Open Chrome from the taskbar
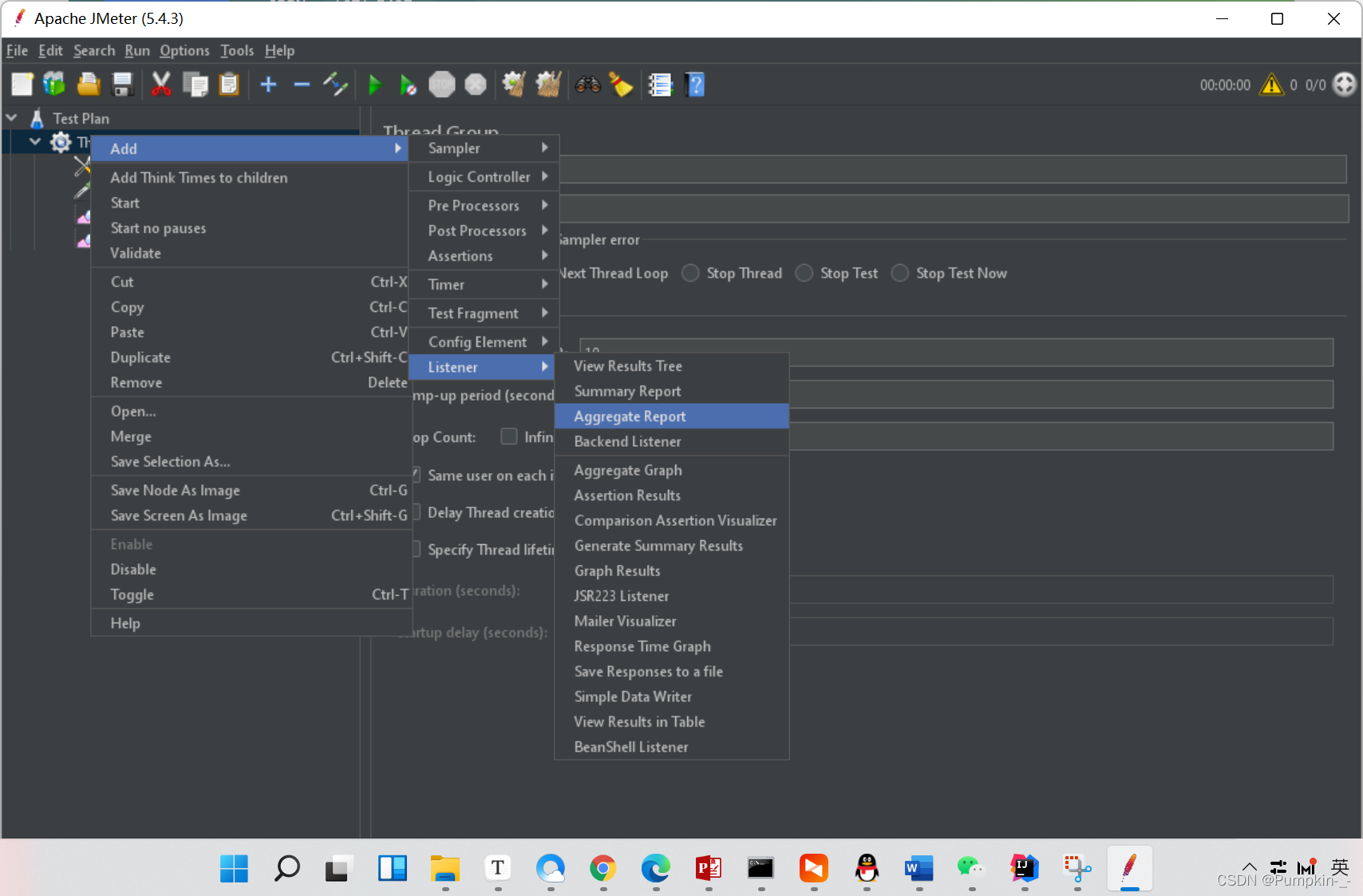The width and height of the screenshot is (1363, 896). pyautogui.click(x=603, y=868)
